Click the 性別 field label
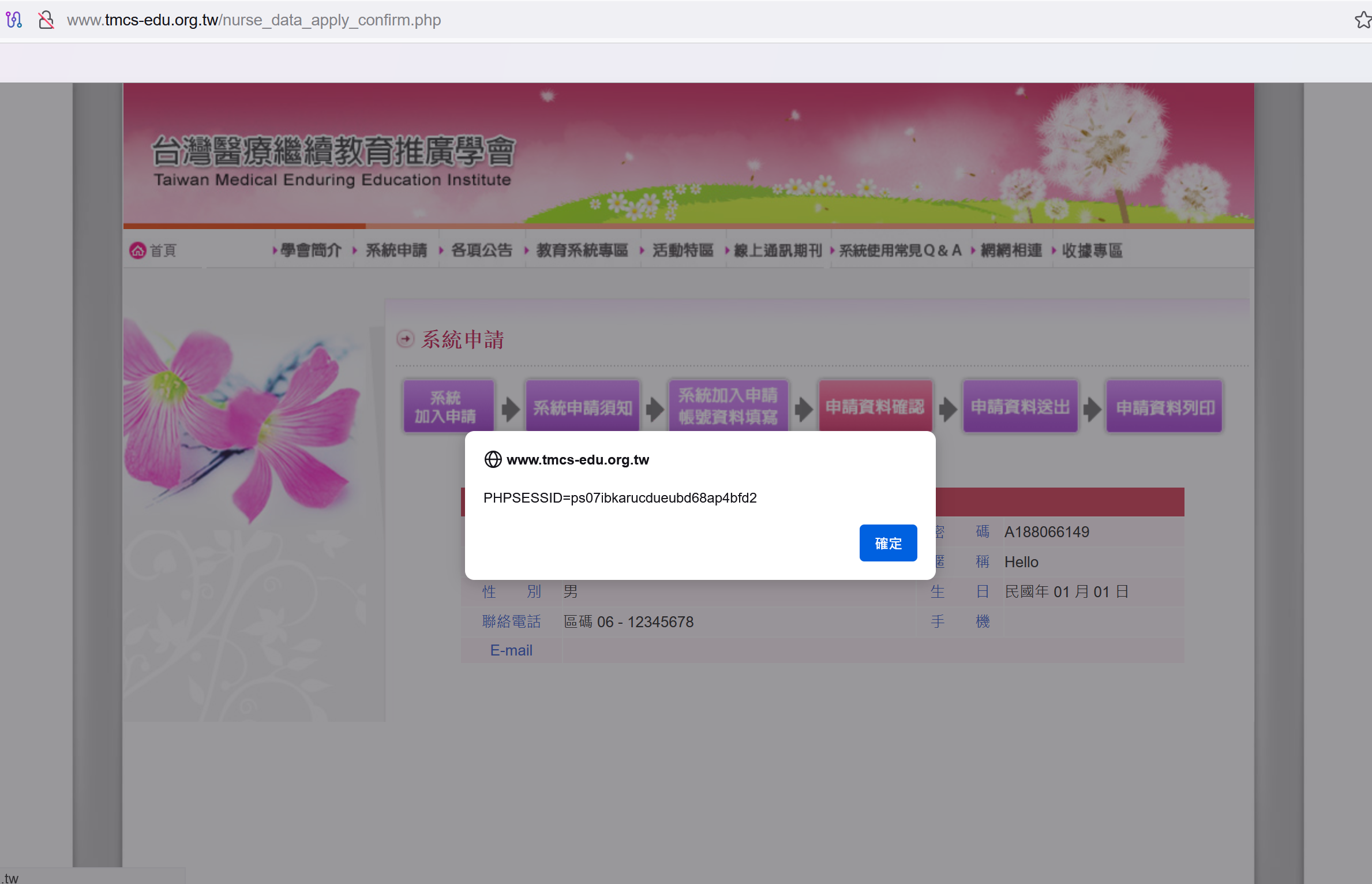 tap(512, 591)
